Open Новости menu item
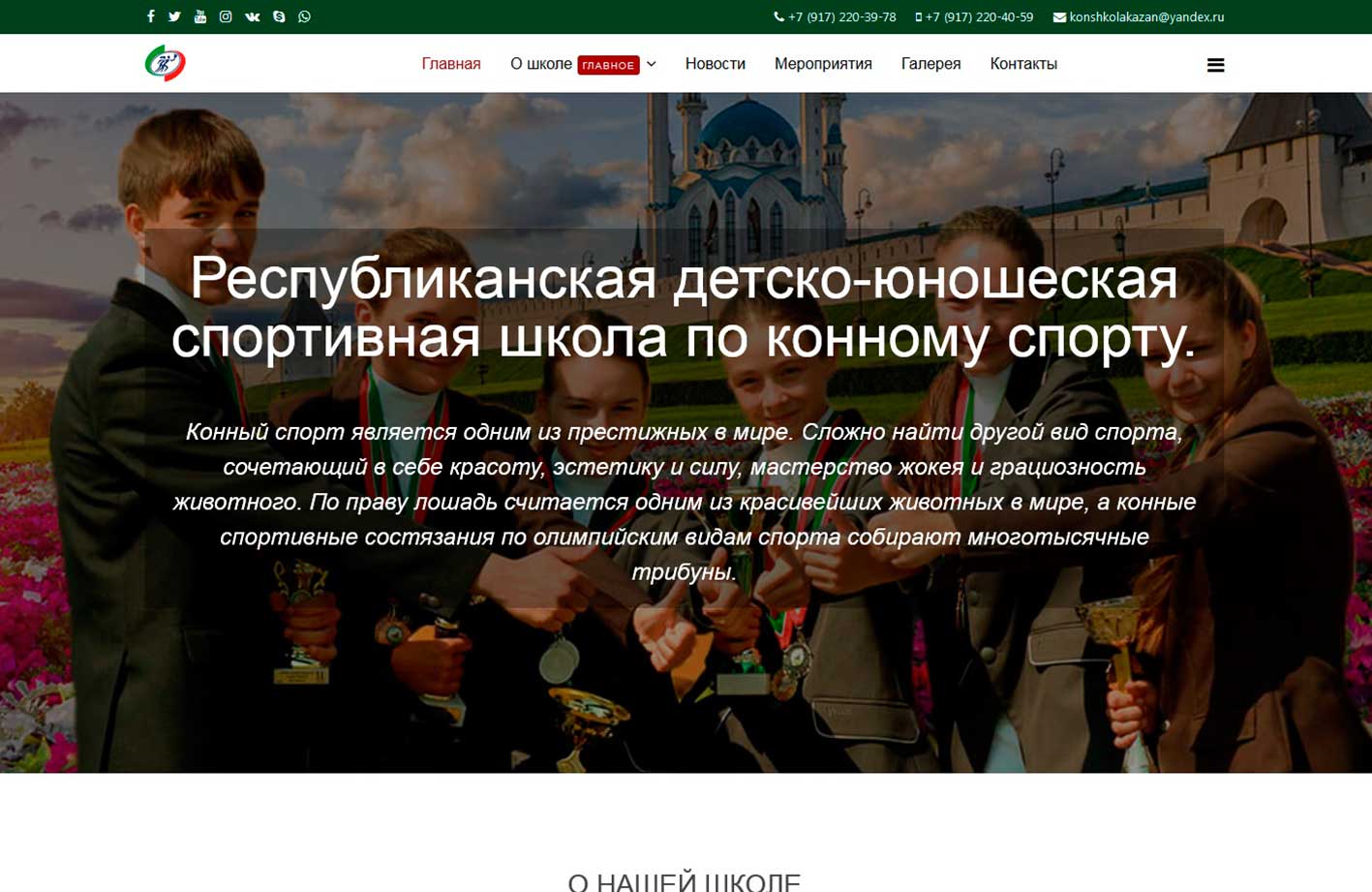Screen dimensions: 1372x892 pos(716,64)
